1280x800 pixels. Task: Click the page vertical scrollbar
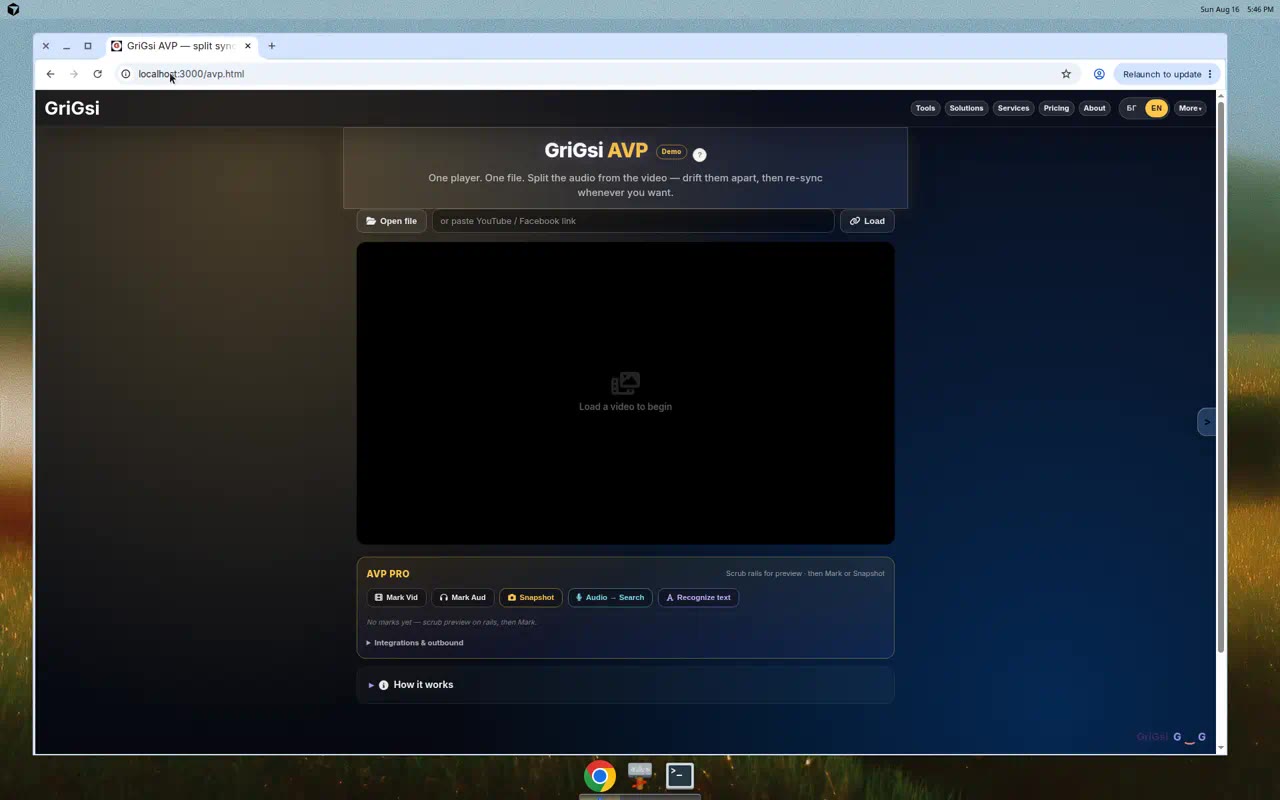pyautogui.click(x=1220, y=378)
